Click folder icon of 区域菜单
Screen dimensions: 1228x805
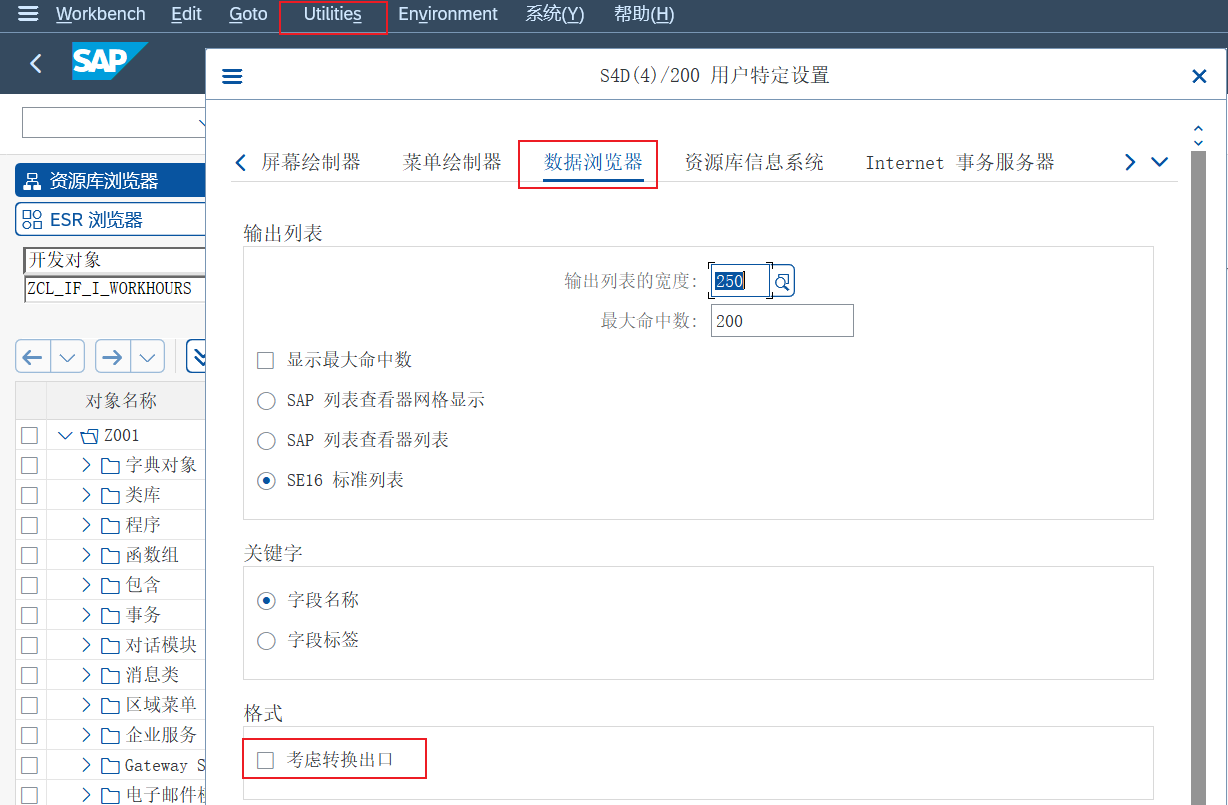pos(110,706)
